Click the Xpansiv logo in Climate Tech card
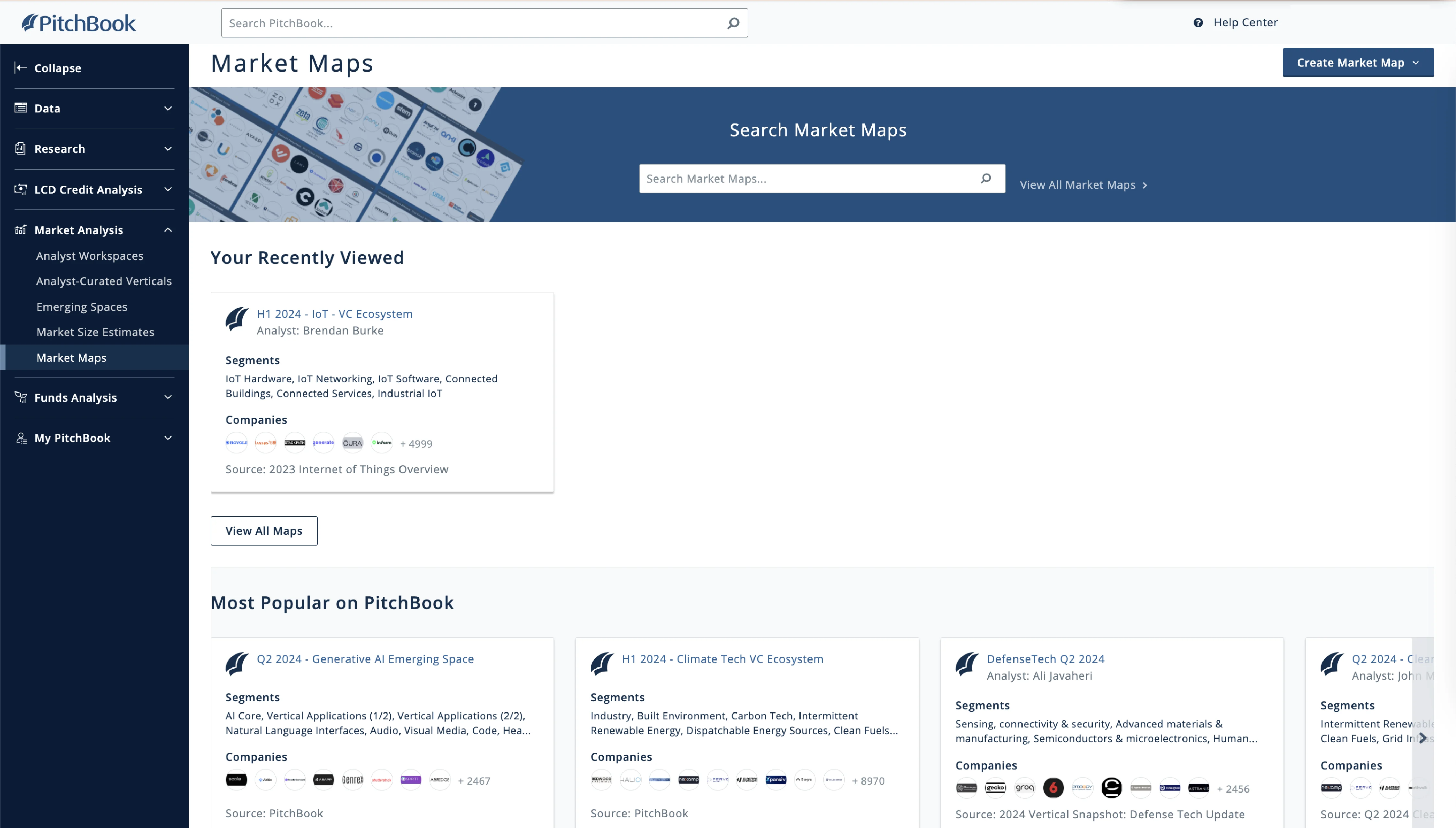The image size is (1456, 828). 776,780
